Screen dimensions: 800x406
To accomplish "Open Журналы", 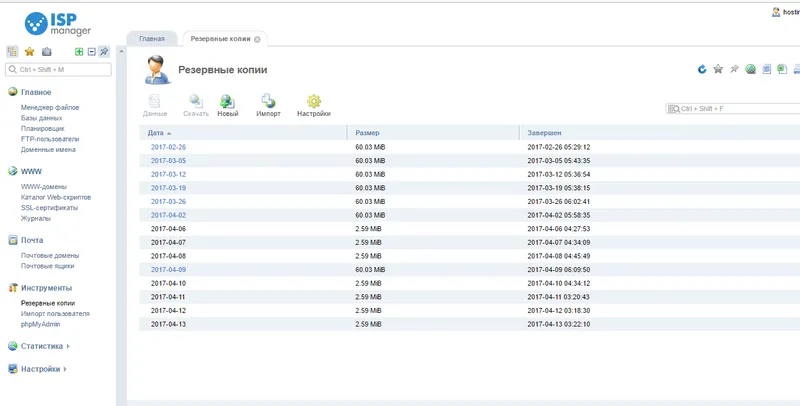I will pos(36,218).
